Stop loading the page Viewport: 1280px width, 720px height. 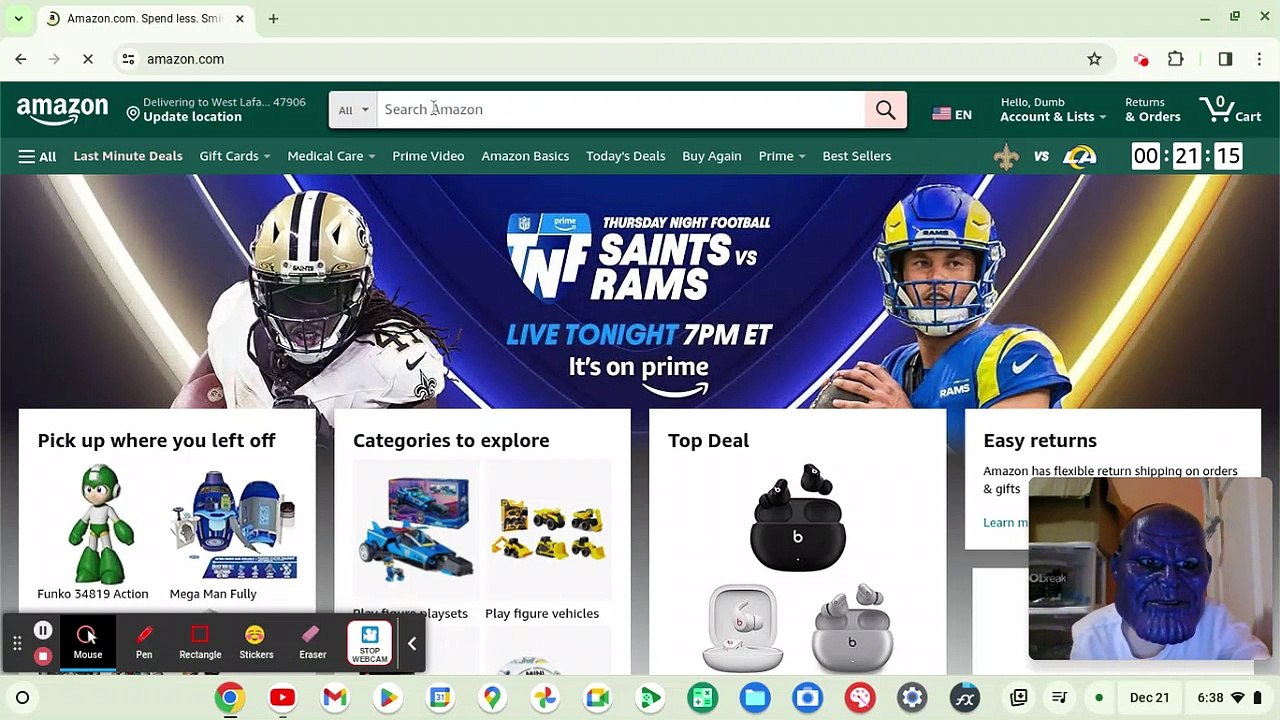tap(88, 59)
